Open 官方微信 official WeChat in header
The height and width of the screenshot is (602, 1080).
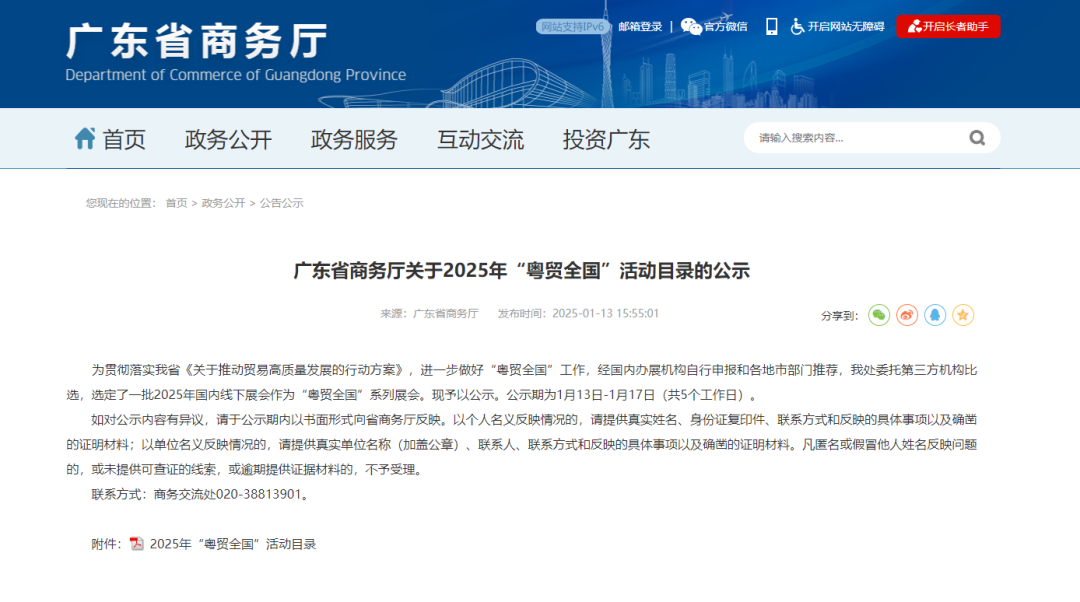[x=715, y=27]
